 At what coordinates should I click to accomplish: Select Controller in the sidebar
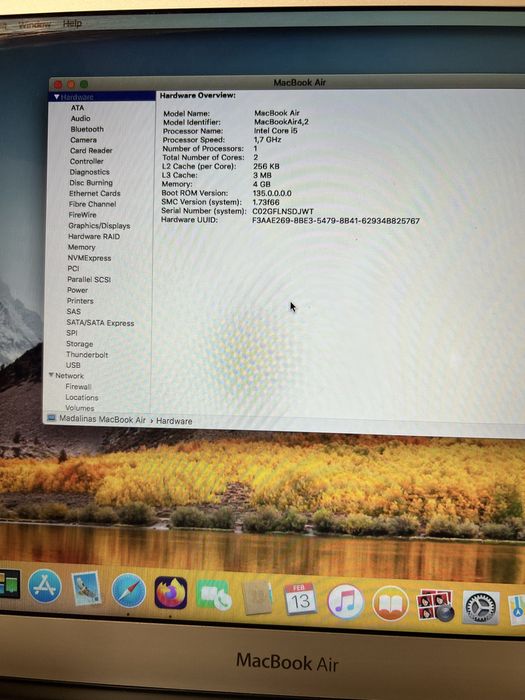87,161
